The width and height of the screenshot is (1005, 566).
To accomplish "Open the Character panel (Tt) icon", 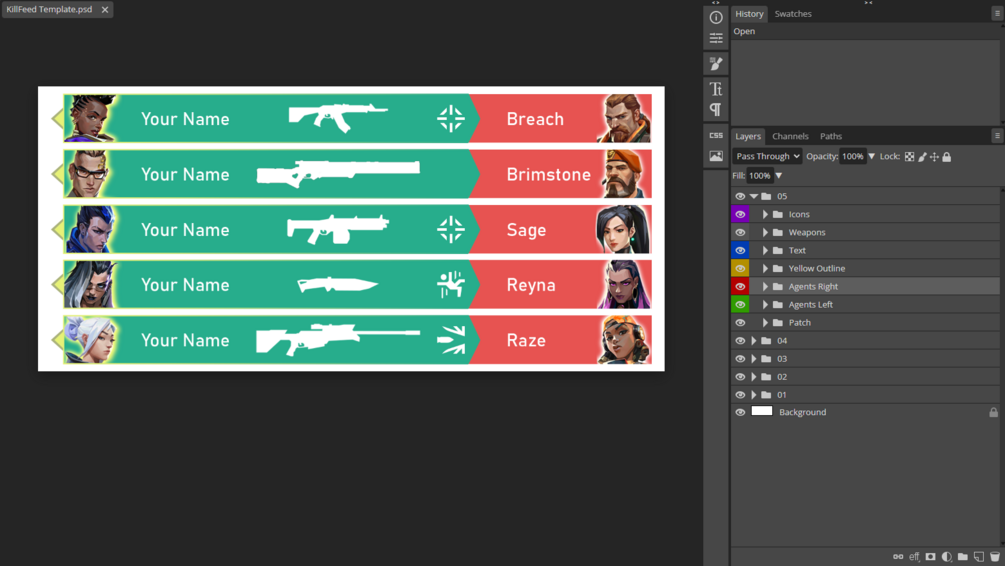I will coord(716,88).
